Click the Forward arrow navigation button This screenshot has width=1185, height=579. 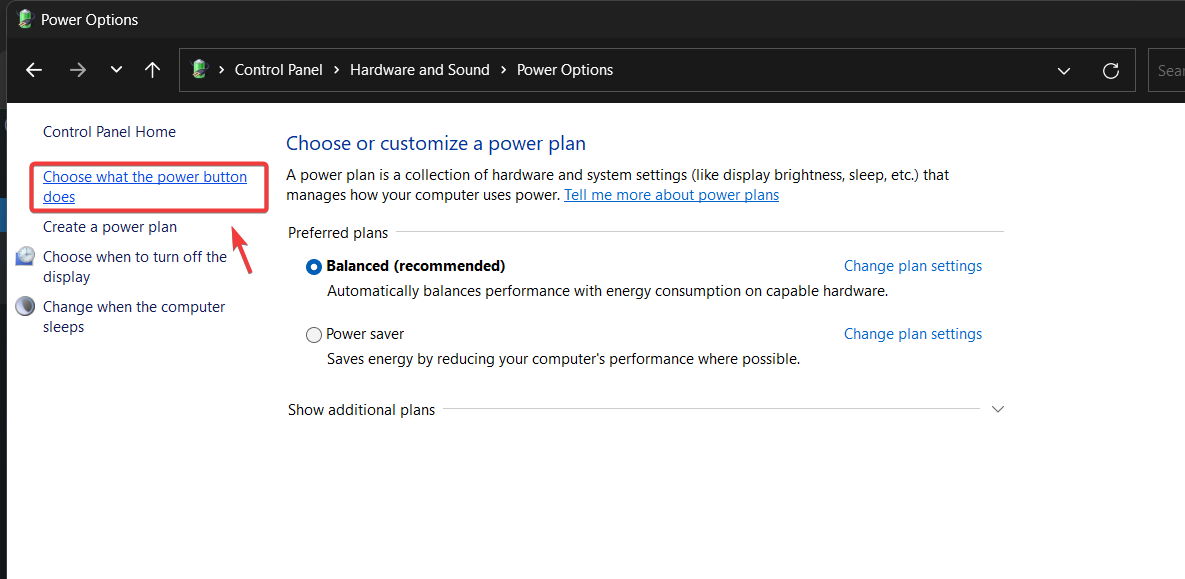coord(78,70)
